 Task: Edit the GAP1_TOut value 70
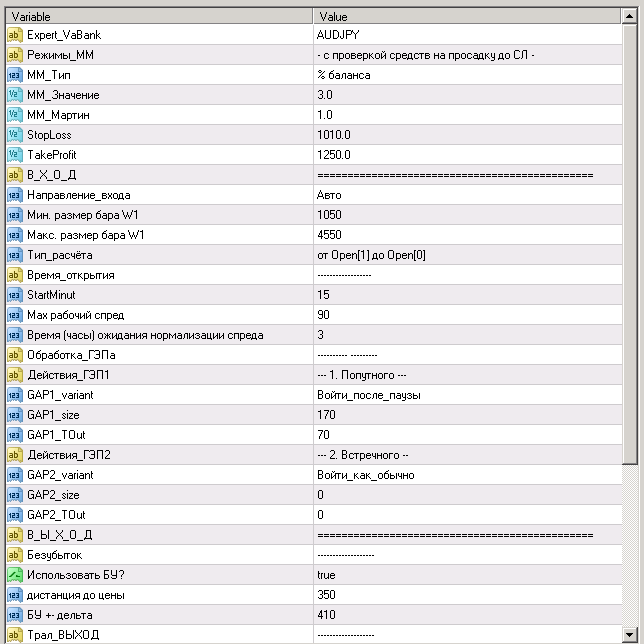click(468, 435)
